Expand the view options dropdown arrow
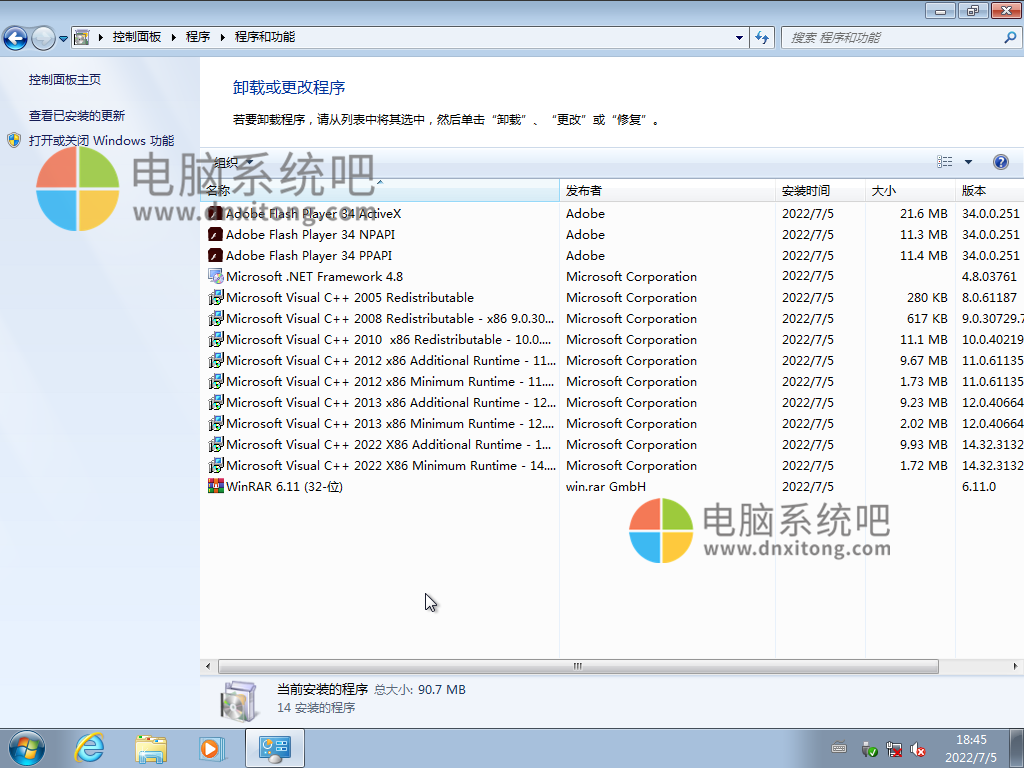This screenshot has height=768, width=1024. [968, 162]
